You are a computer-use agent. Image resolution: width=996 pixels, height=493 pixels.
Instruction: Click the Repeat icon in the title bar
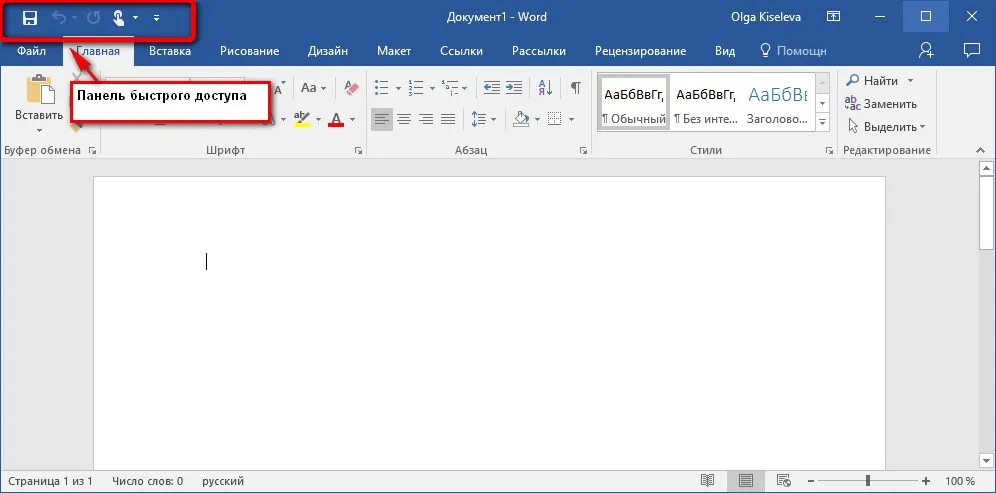click(93, 18)
